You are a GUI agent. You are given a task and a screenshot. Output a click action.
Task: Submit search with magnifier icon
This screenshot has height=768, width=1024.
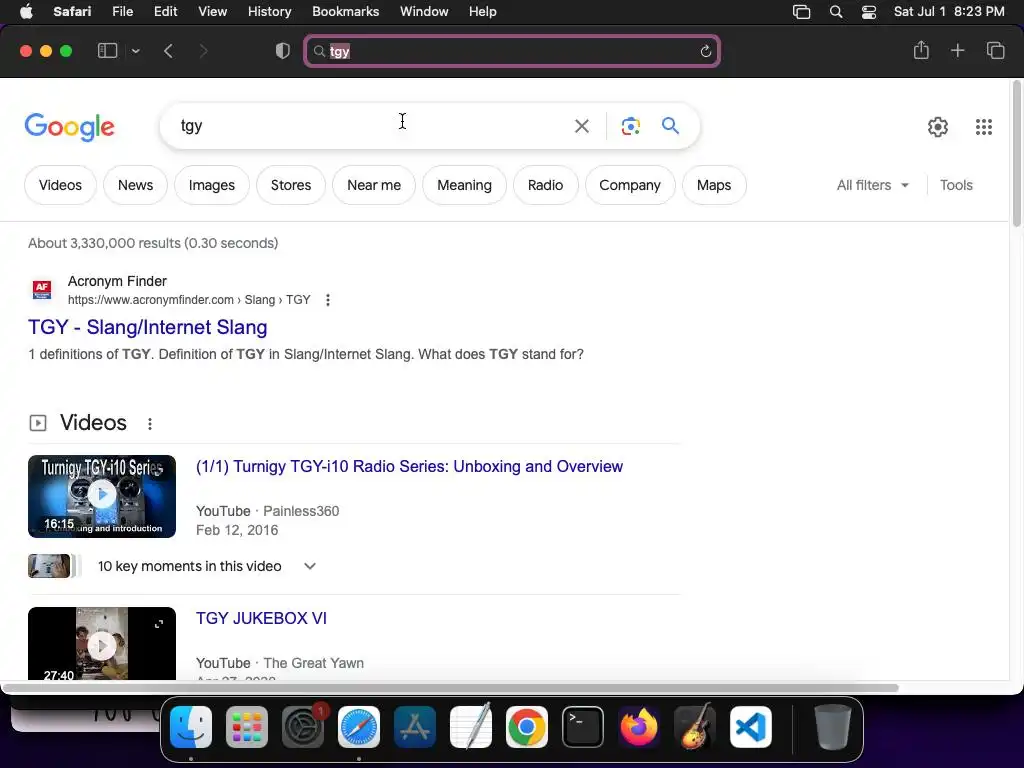pos(670,125)
